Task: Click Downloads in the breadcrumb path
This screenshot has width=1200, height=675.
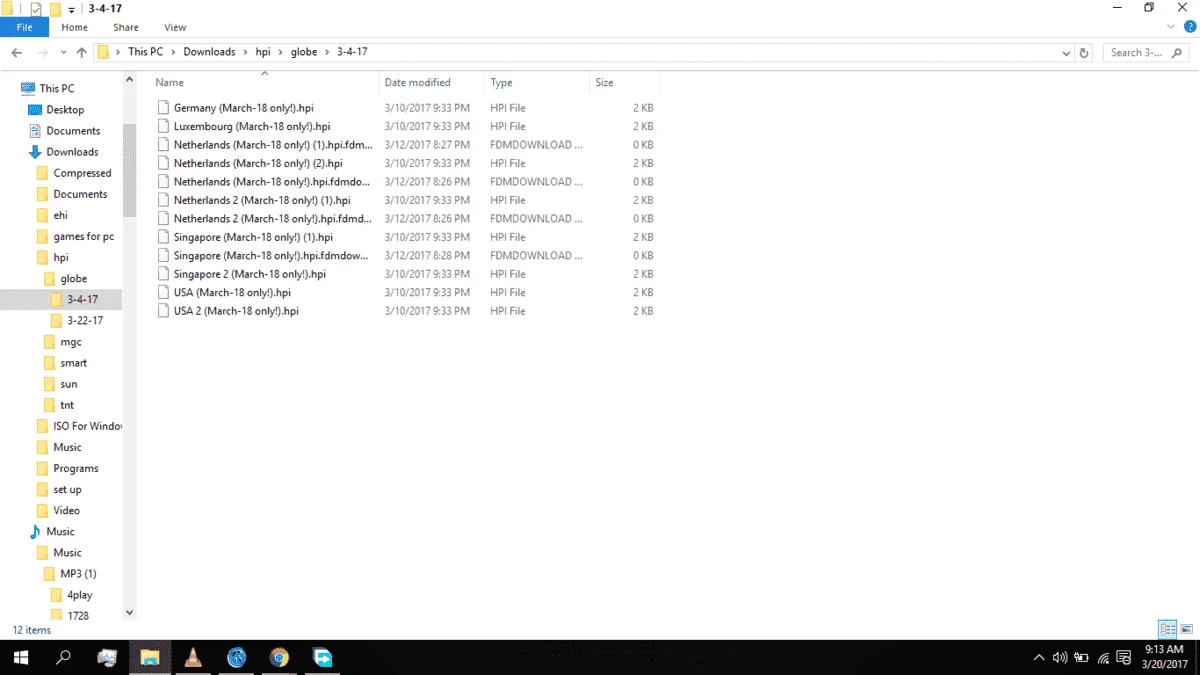Action: click(x=209, y=52)
